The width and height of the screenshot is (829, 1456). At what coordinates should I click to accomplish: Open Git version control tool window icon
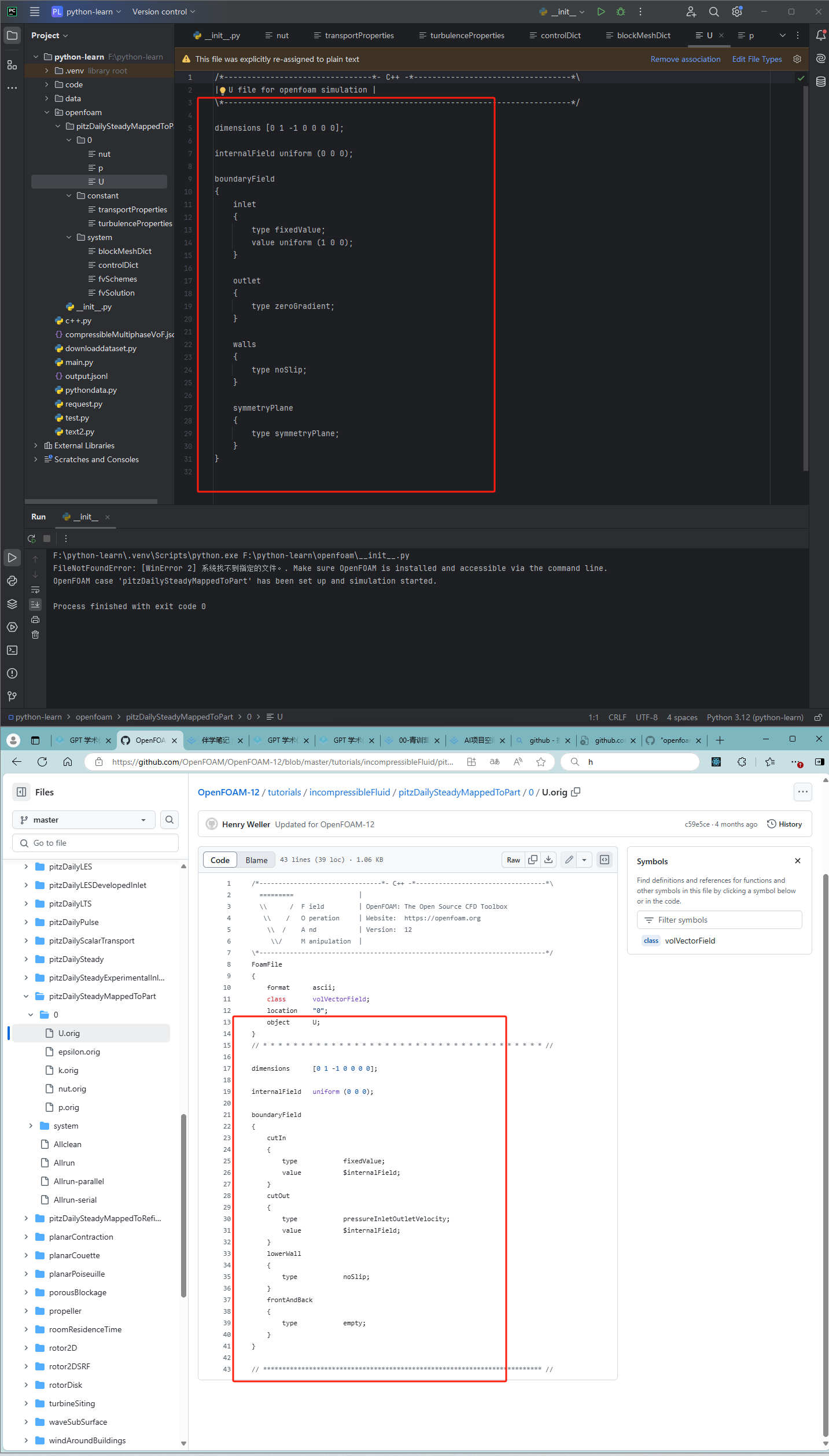(x=12, y=696)
